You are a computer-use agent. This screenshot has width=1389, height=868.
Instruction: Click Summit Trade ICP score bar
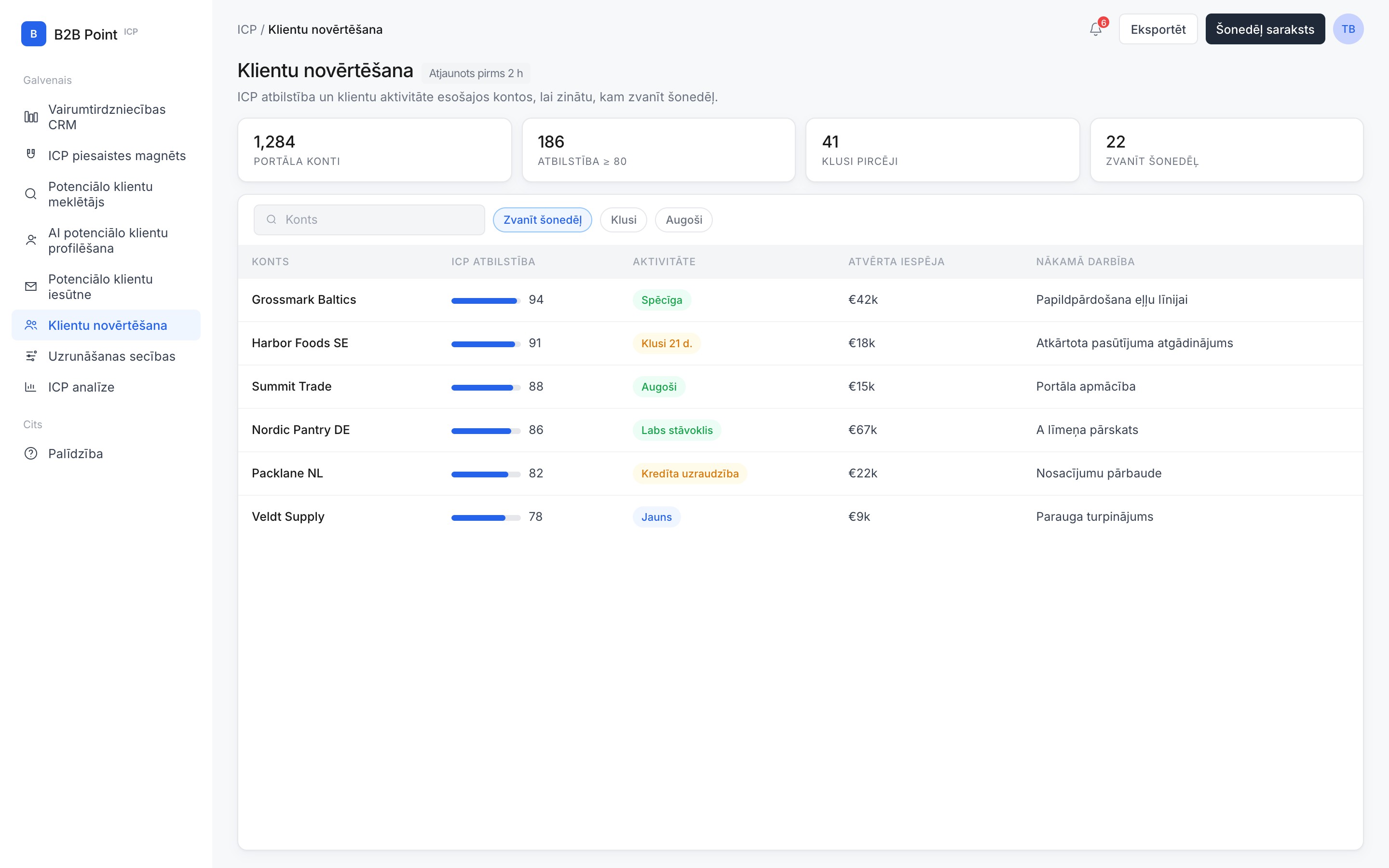[x=486, y=388]
